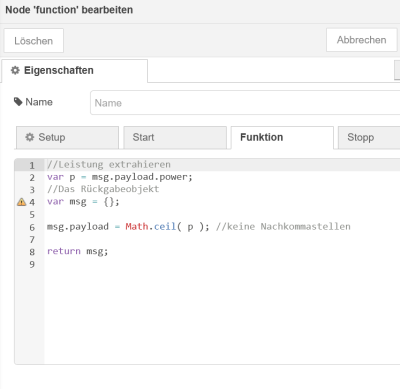400x389 pixels.
Task: Place cursor on 'var p = msg.payload.power;' line
Action: [120, 177]
